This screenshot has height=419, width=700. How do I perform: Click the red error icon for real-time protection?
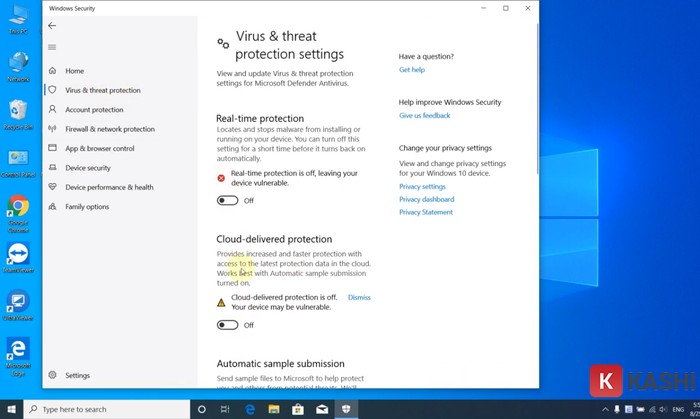(221, 178)
